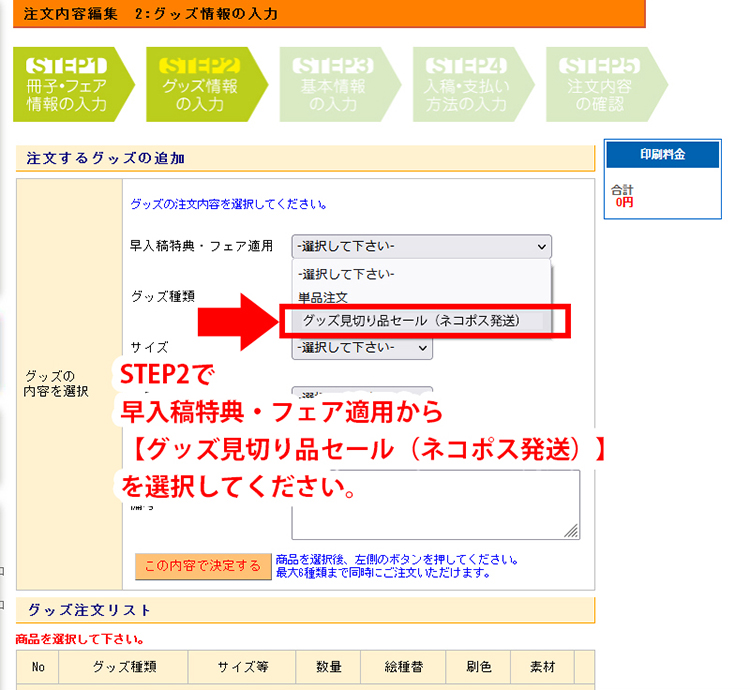Click the 数量 column header
The image size is (750, 690).
(331, 667)
